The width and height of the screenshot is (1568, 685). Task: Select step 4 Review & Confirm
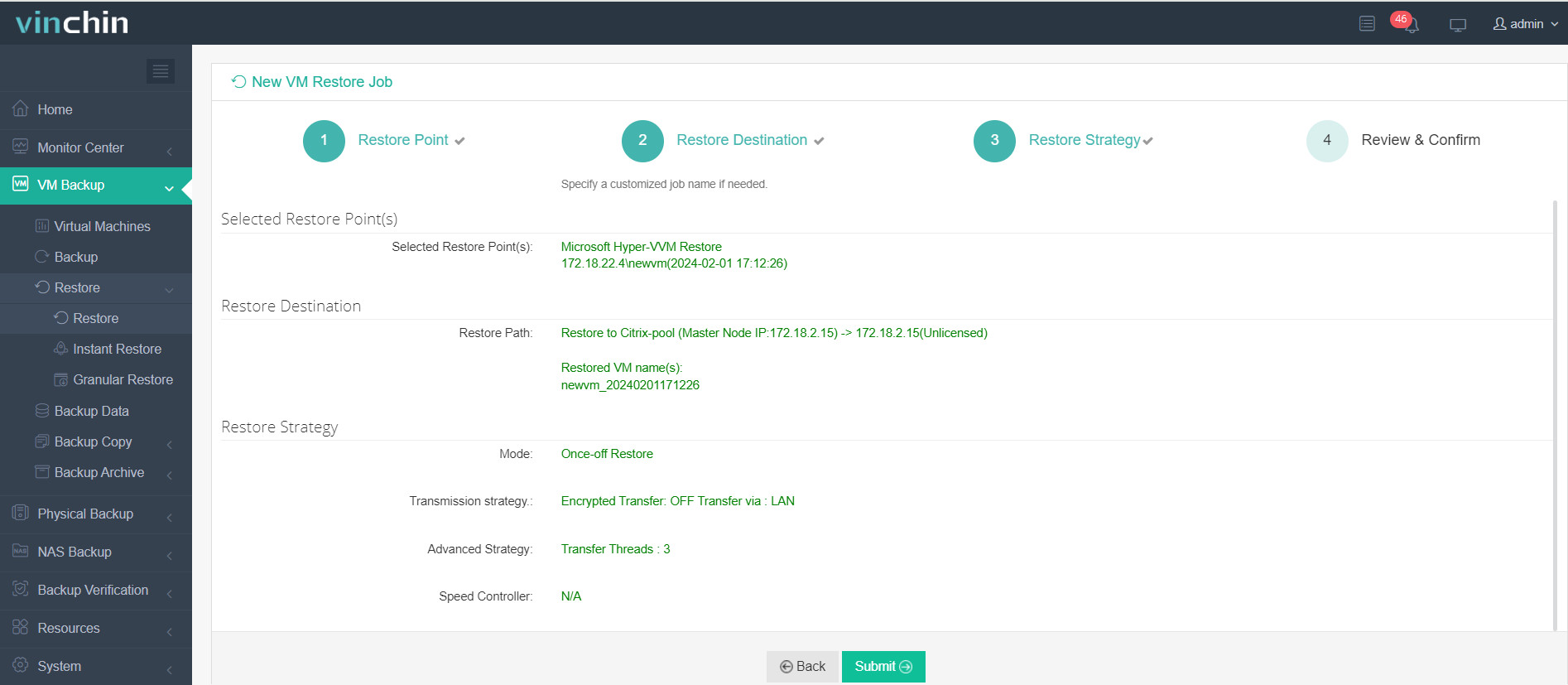1393,141
